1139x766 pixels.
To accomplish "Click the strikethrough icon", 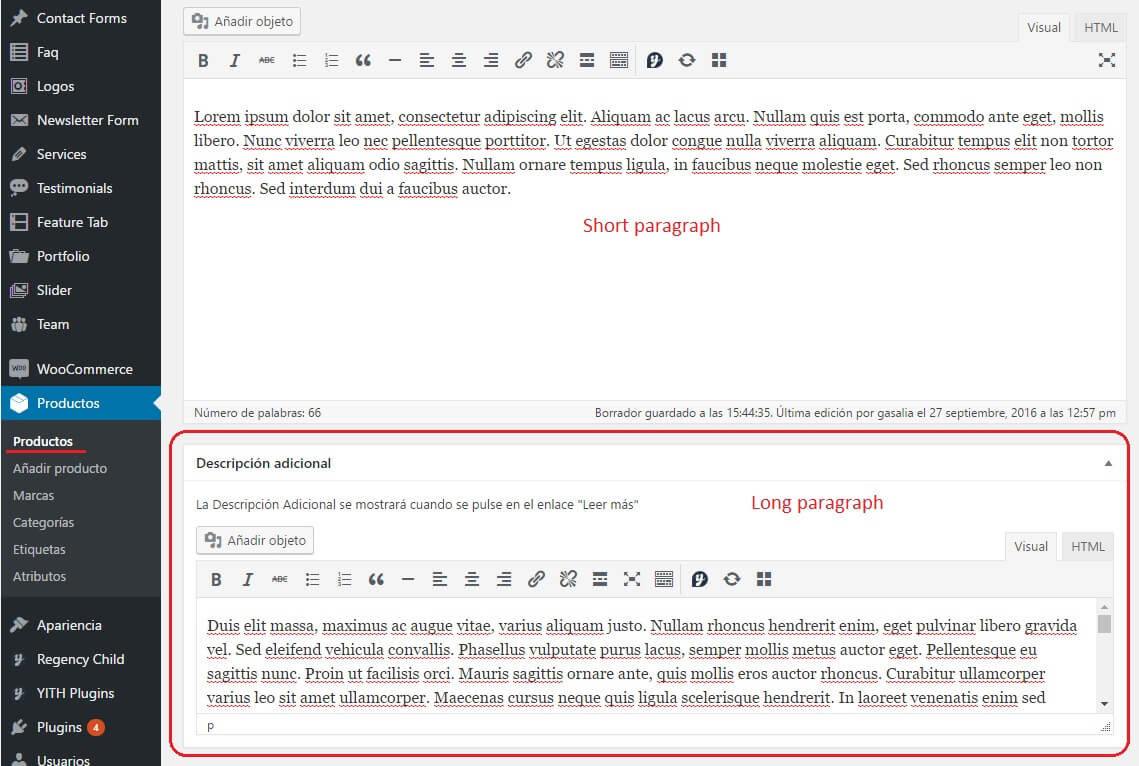I will 267,60.
